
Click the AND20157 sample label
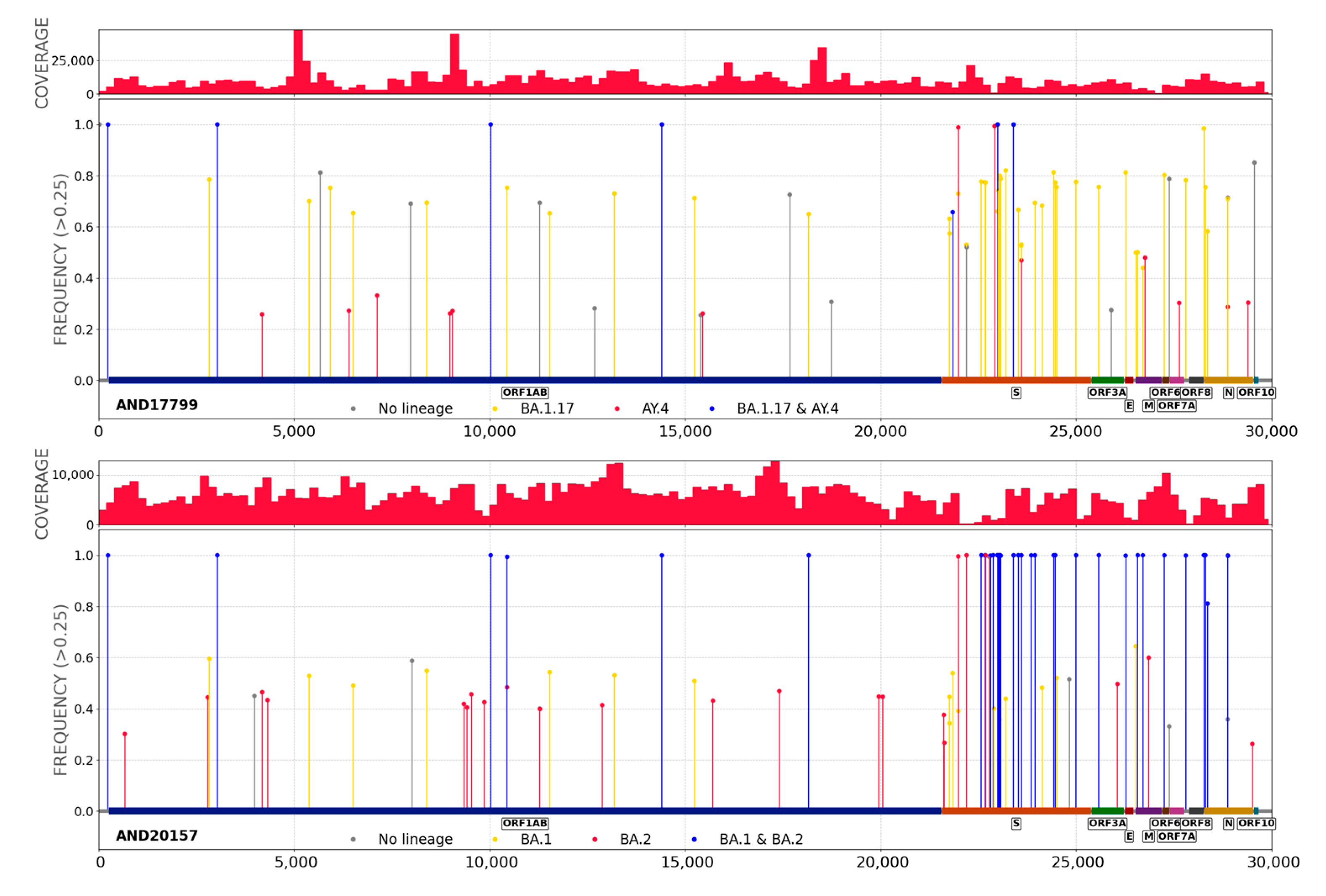(x=157, y=836)
